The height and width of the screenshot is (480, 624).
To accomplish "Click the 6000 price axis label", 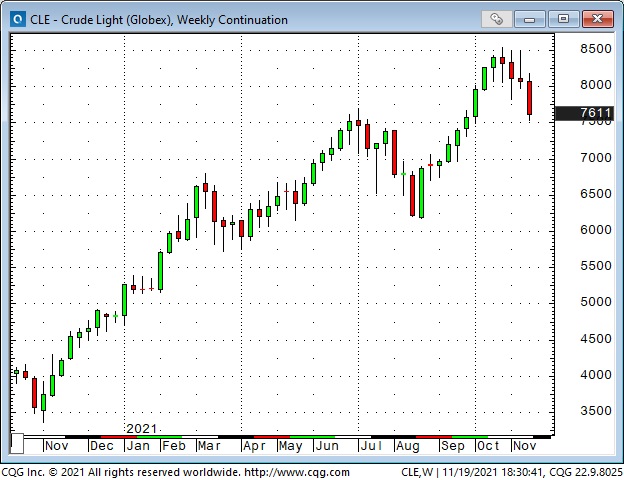I will point(596,230).
